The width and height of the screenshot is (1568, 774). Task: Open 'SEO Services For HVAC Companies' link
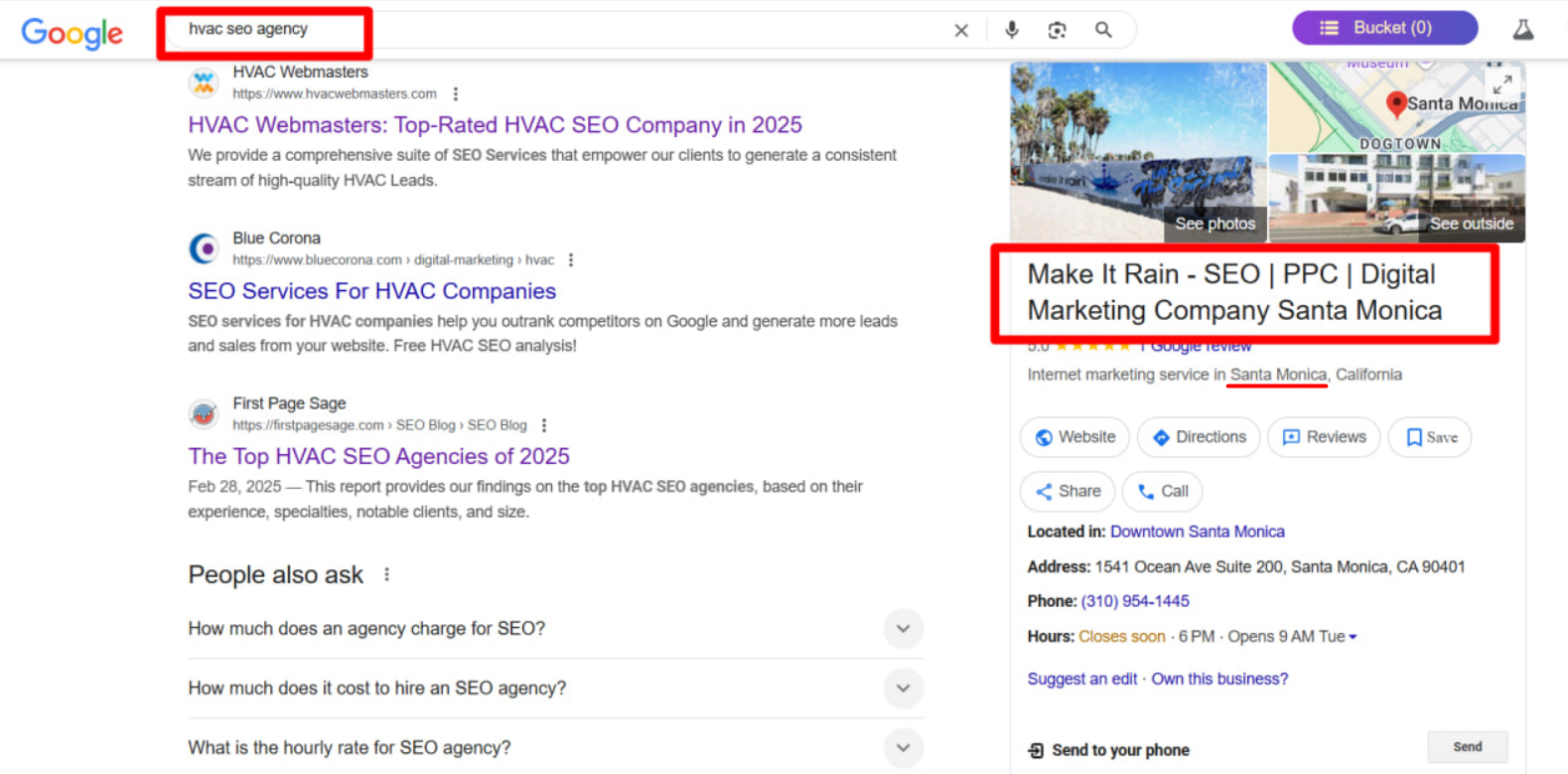(372, 291)
